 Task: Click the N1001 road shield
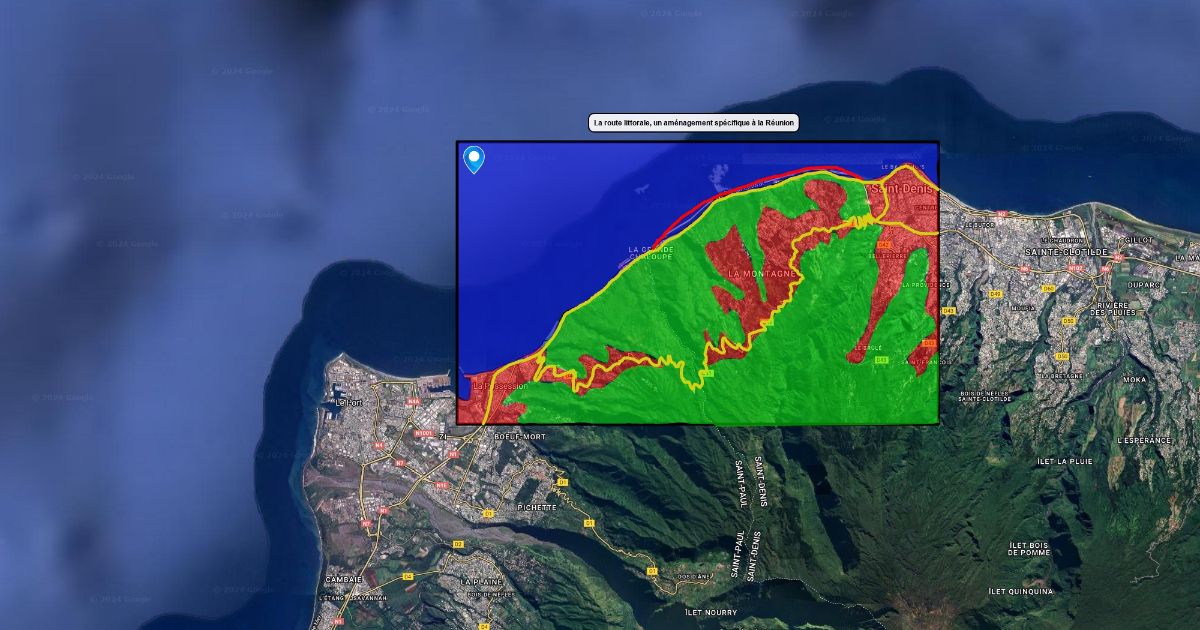pyautogui.click(x=423, y=433)
